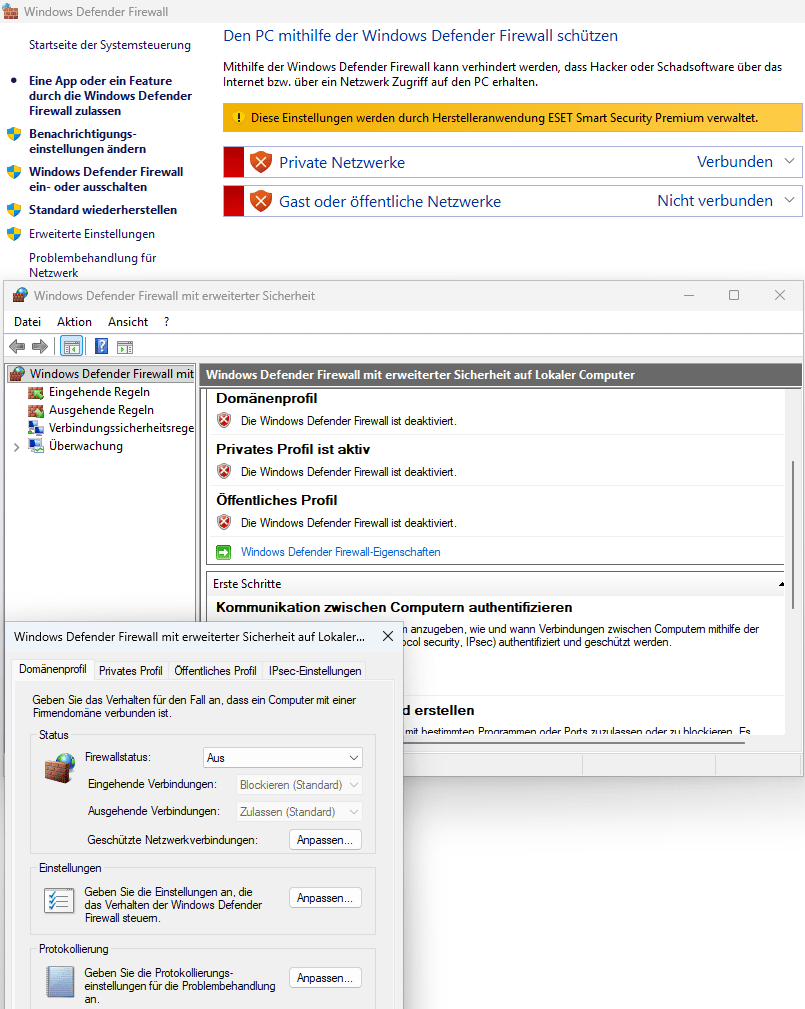Open the Windows Defender Firewall-Eigenschaften link
The width and height of the screenshot is (805, 1009).
(x=340, y=552)
